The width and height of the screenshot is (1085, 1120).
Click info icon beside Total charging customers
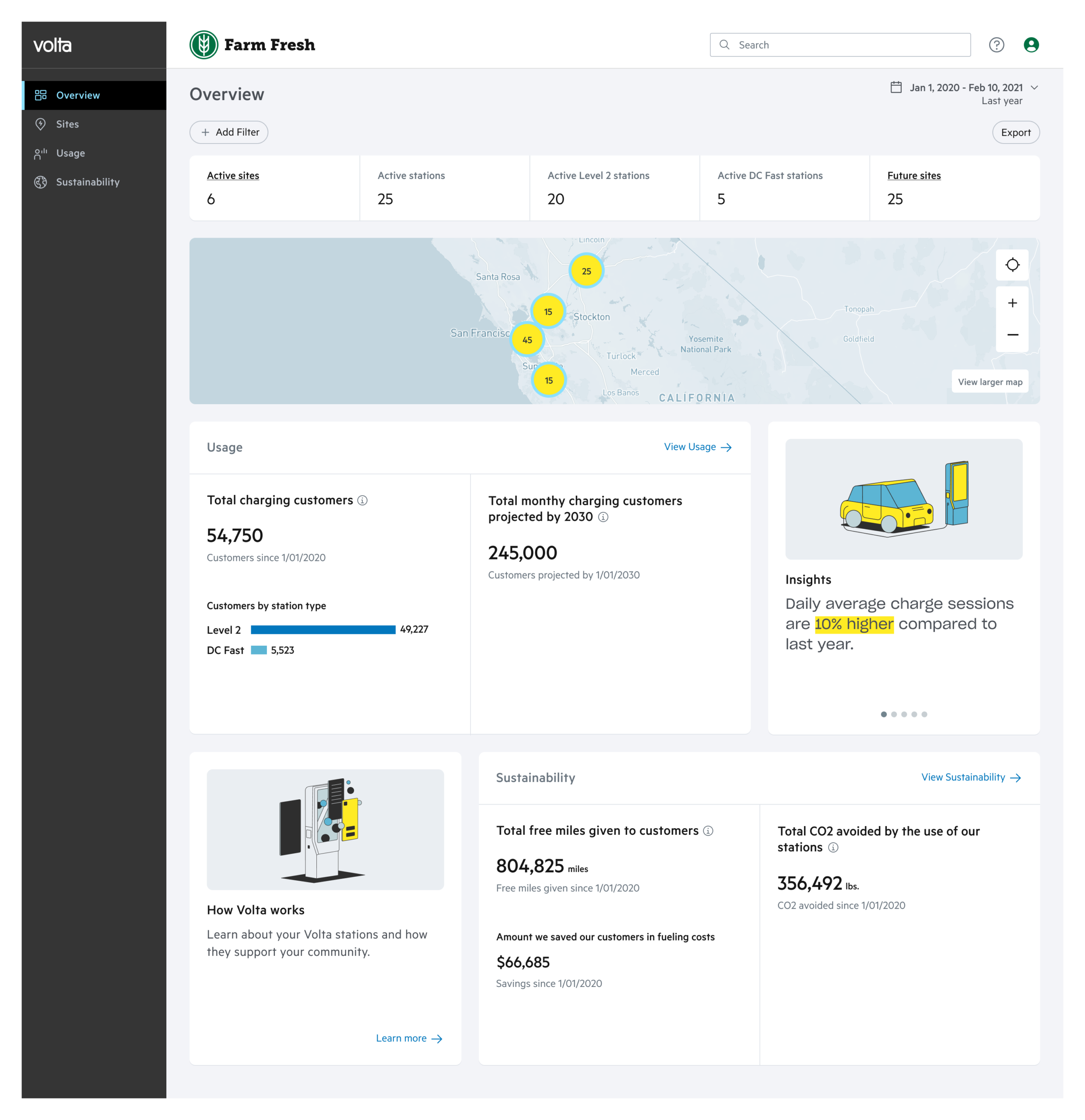pos(362,500)
